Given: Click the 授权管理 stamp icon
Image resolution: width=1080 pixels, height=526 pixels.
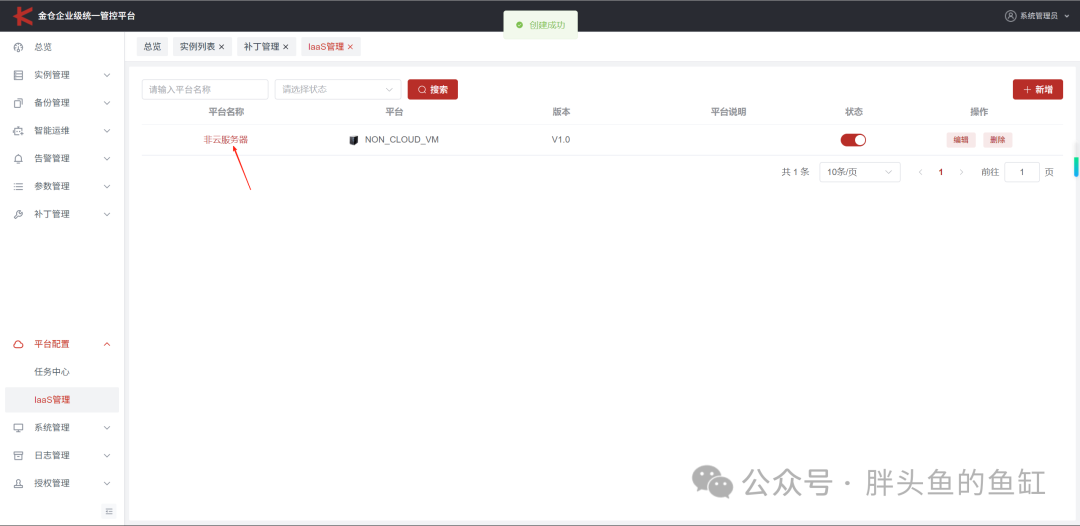Looking at the screenshot, I should 19,483.
